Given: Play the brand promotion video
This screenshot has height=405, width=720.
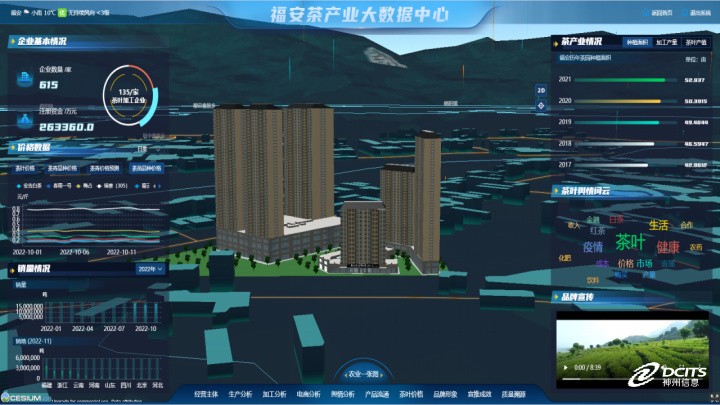Looking at the screenshot, I should point(567,367).
